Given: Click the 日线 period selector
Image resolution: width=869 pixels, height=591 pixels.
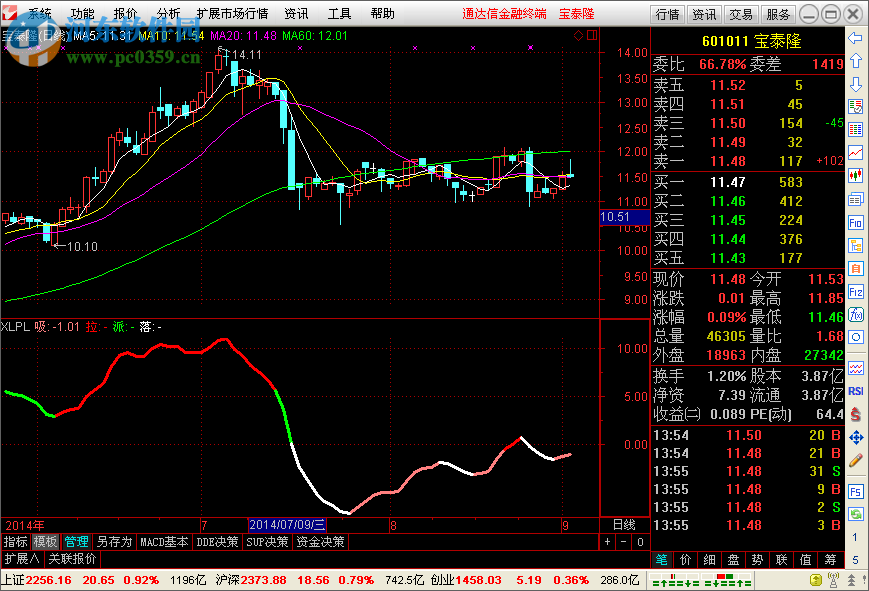Looking at the screenshot, I should click(x=624, y=524).
